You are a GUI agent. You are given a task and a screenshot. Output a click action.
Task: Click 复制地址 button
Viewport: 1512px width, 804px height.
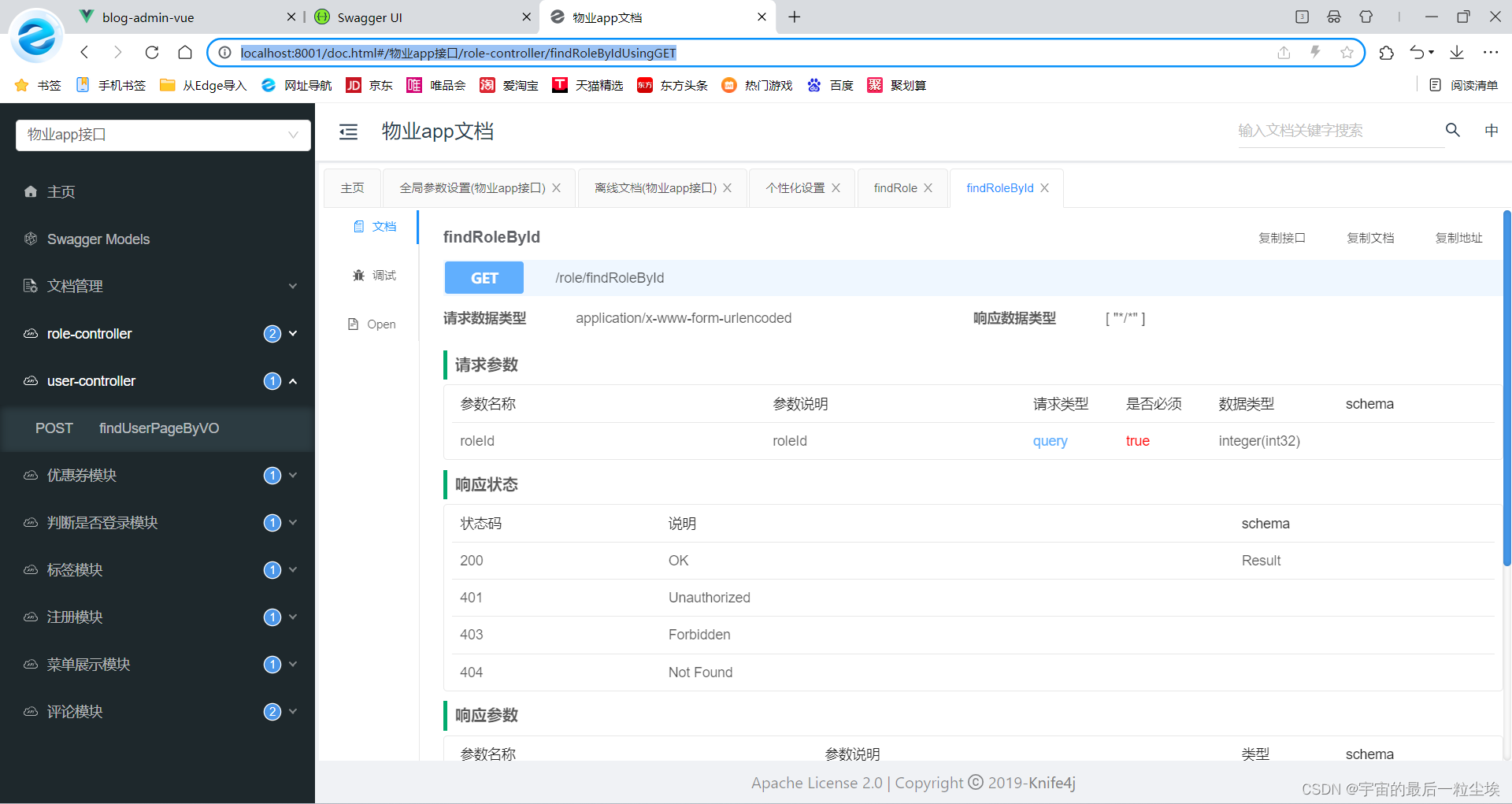pos(1458,238)
